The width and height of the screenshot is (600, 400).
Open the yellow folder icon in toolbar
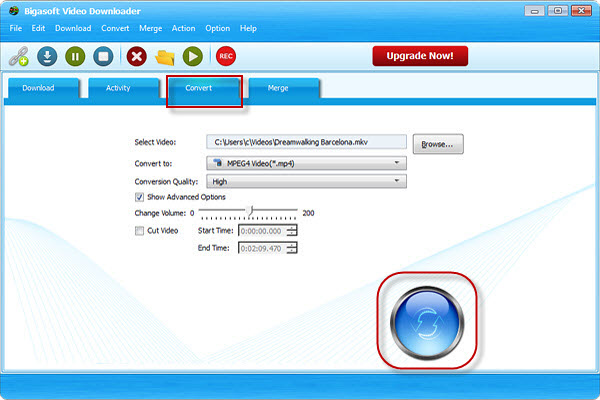pos(165,57)
